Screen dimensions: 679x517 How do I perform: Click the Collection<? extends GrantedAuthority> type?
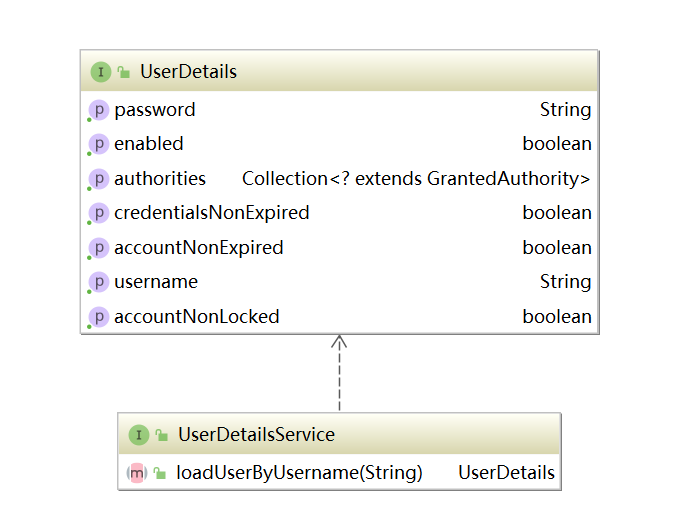point(416,179)
